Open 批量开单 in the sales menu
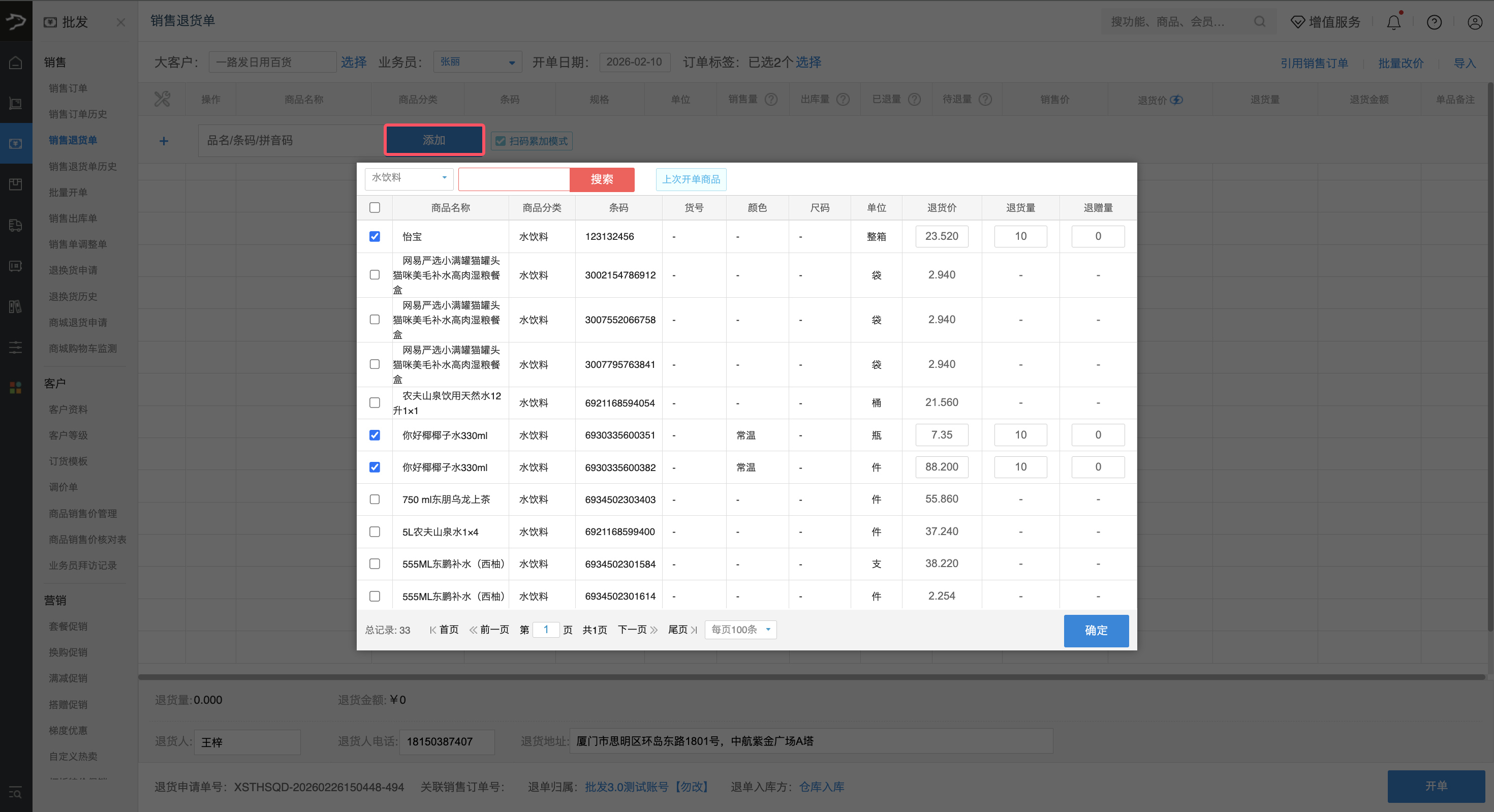This screenshot has height=812, width=1494. (68, 192)
